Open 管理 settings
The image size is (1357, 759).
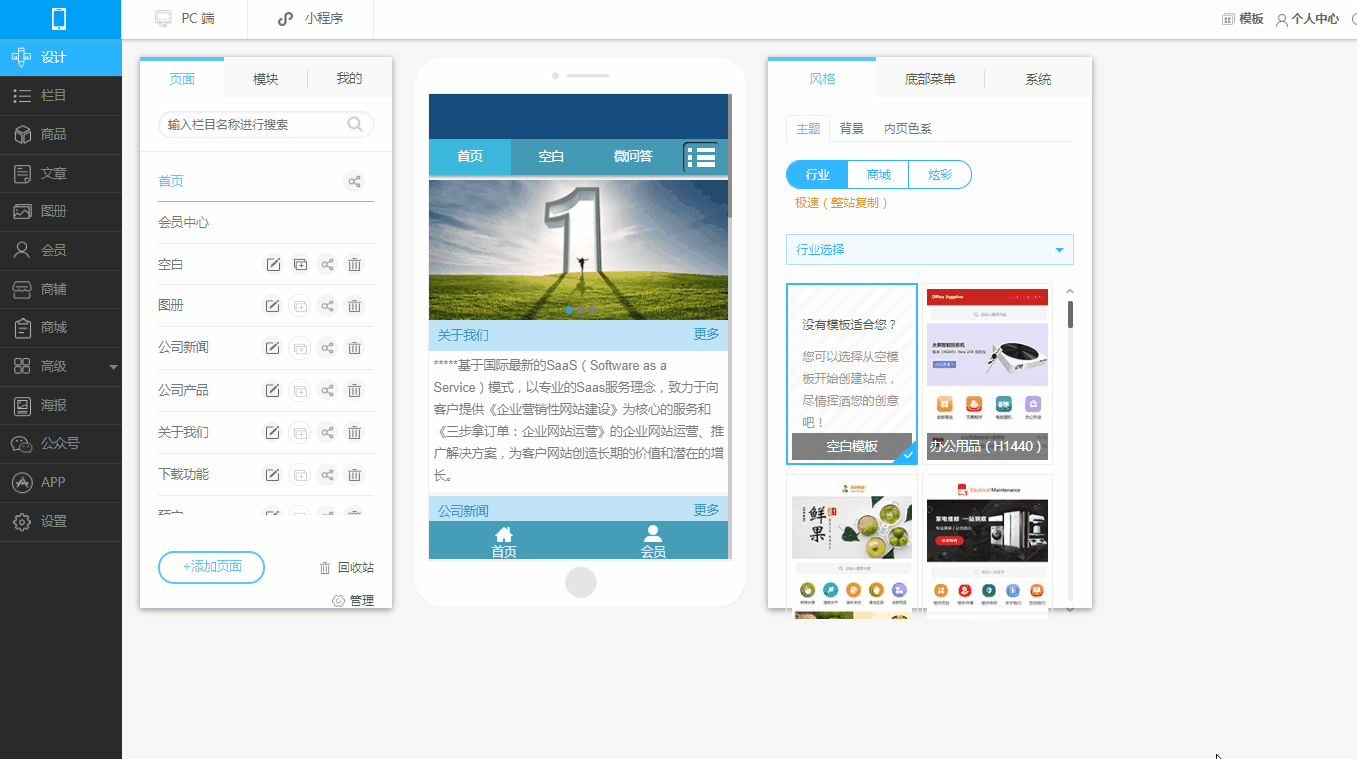tap(353, 601)
